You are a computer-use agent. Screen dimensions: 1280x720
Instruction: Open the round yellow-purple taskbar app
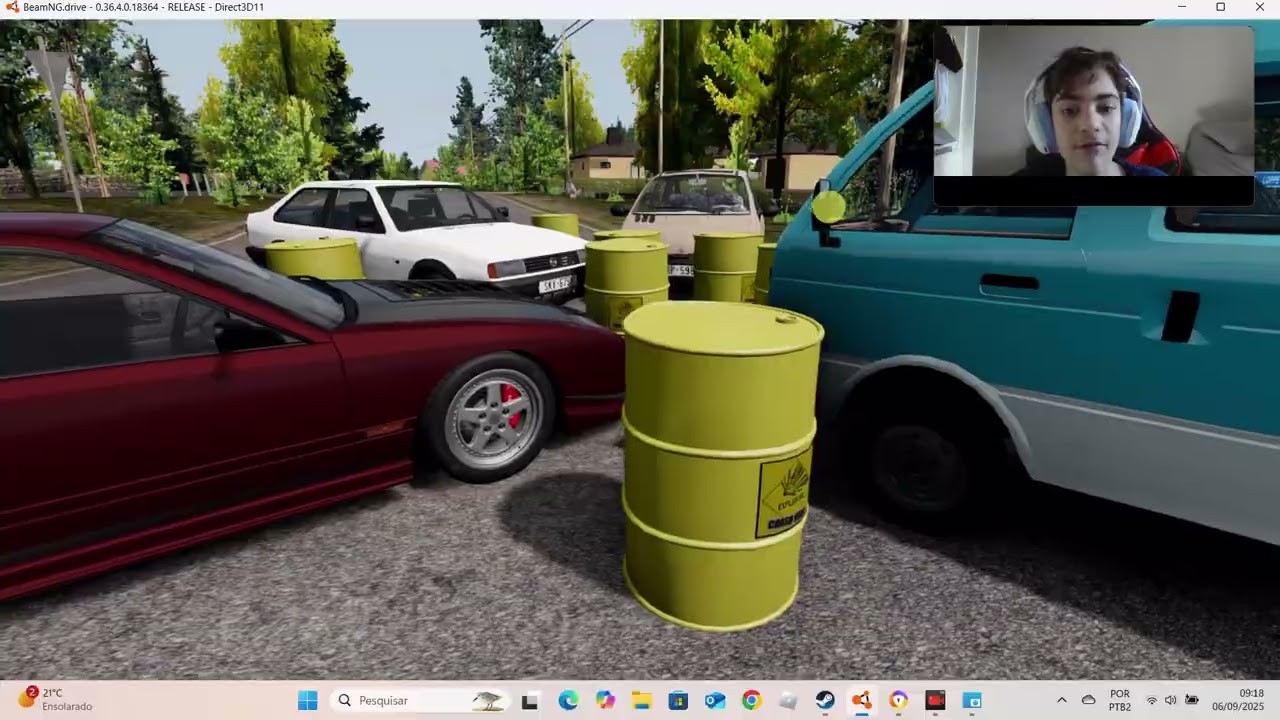coord(898,700)
